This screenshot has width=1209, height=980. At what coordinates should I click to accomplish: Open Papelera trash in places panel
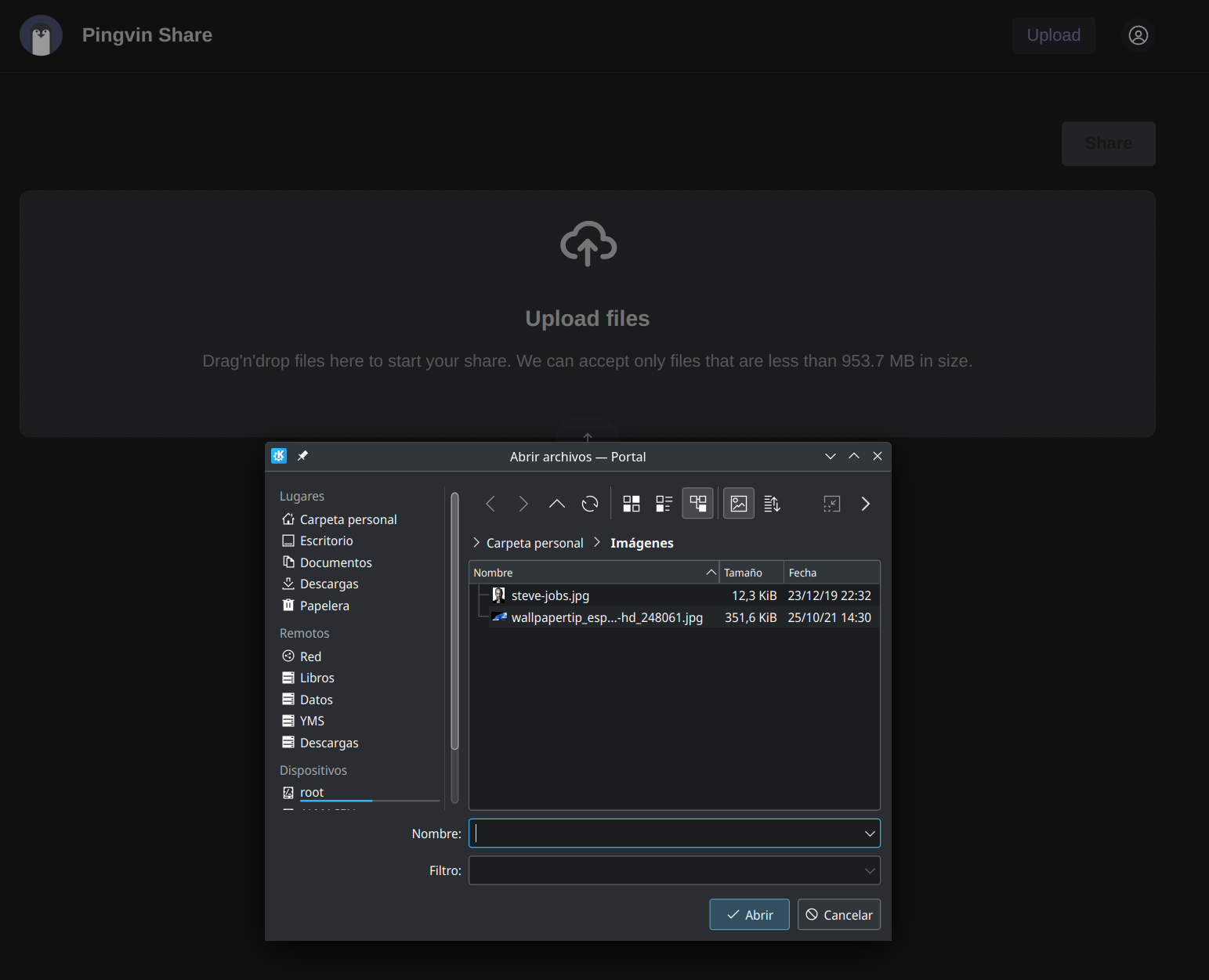[x=324, y=606]
